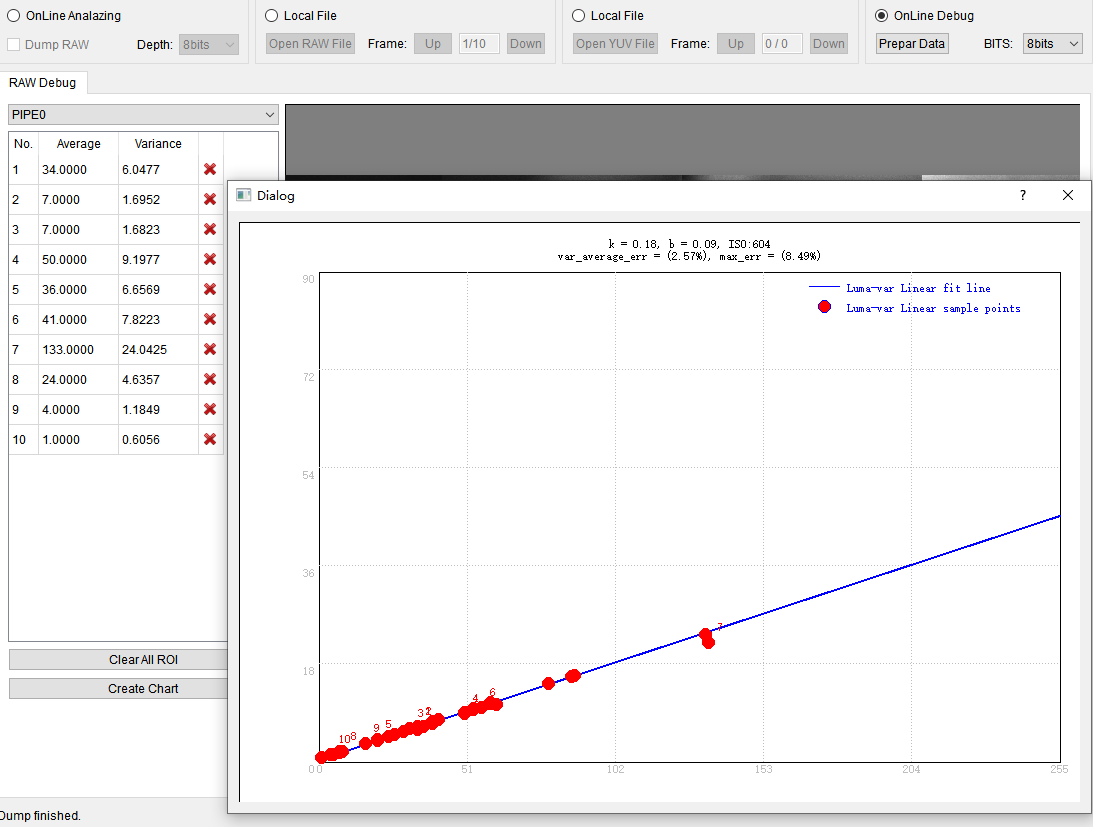Screen dimensions: 1093x827
Task: Choose the first Local File radio option
Action: [x=273, y=16]
